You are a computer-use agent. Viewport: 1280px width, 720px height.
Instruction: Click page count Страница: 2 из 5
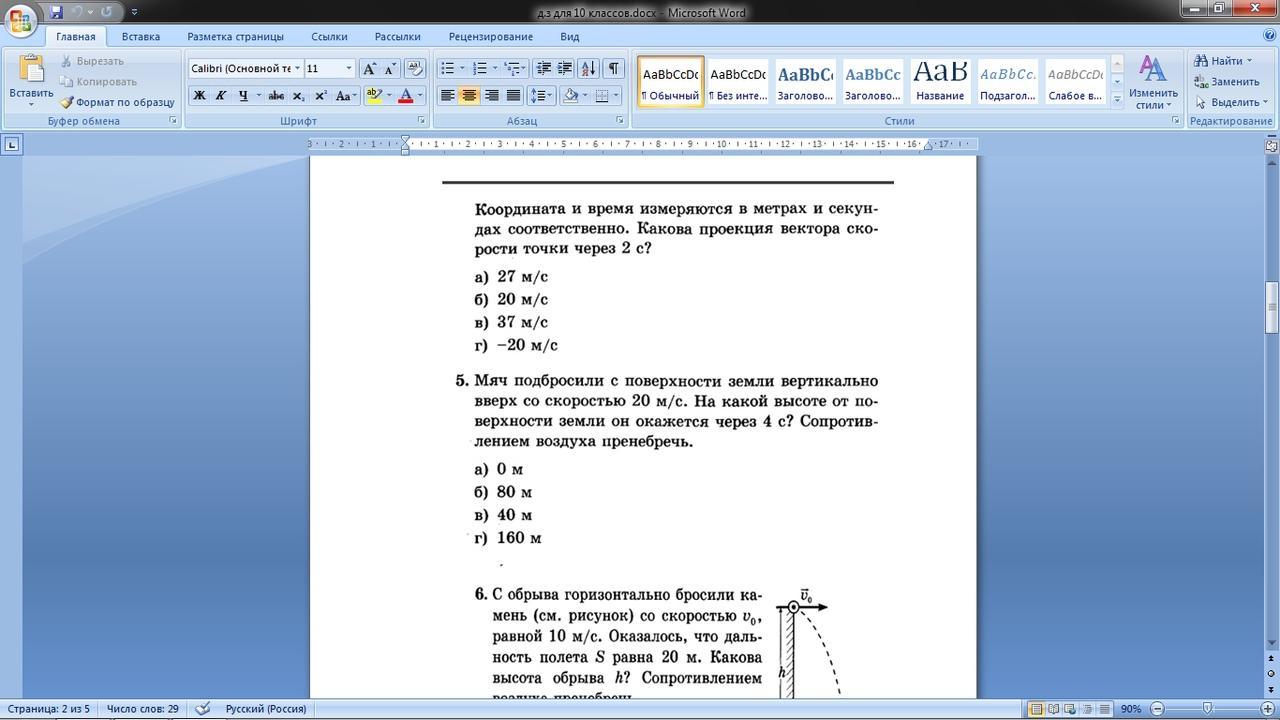tap(48, 709)
